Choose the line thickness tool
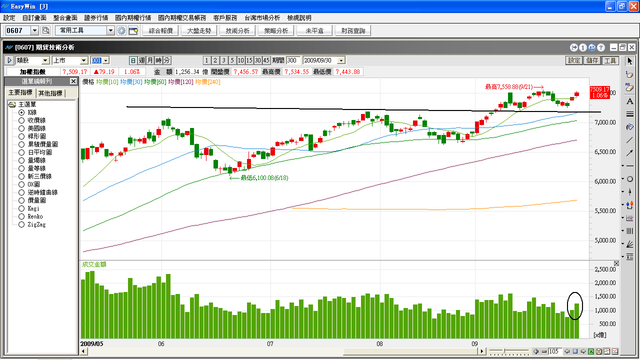Image resolution: width=640 pixels, height=360 pixels. 629,114
